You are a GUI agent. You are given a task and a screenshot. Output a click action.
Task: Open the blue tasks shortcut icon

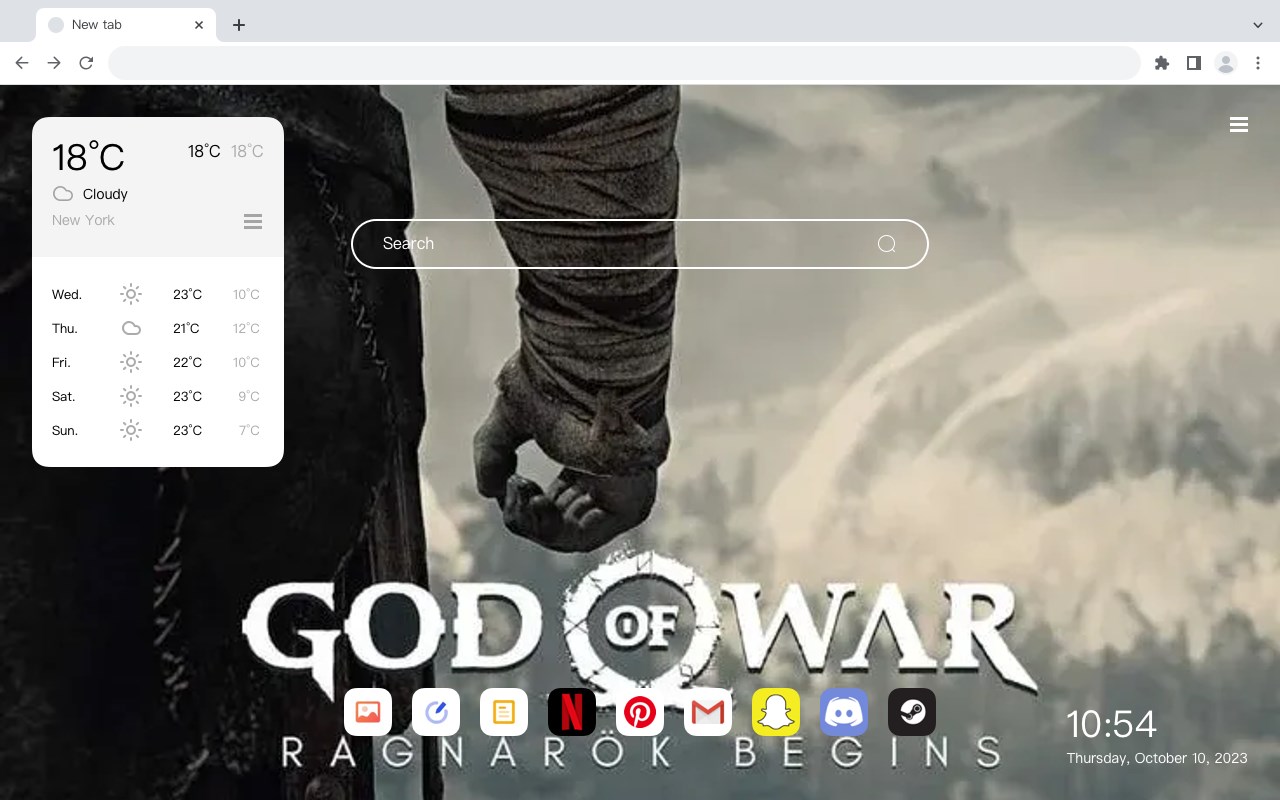(436, 712)
